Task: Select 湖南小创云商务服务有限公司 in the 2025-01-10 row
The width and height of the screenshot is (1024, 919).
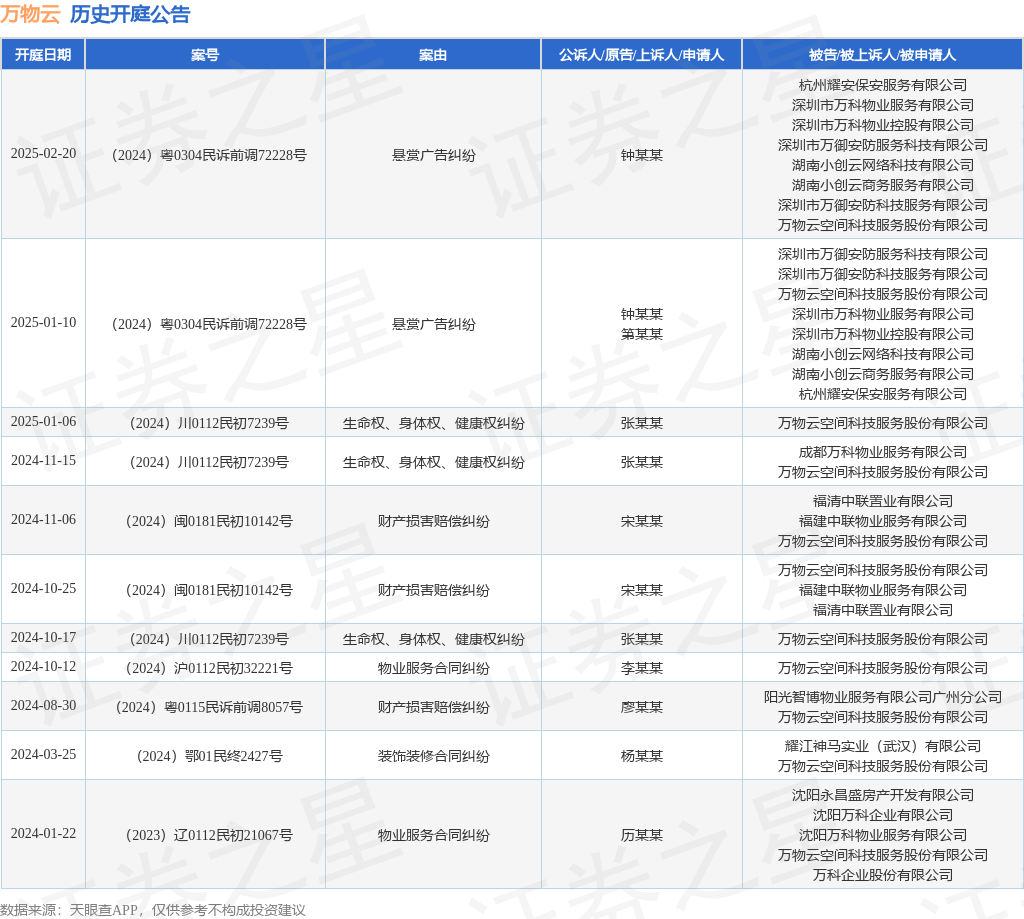Action: point(883,374)
